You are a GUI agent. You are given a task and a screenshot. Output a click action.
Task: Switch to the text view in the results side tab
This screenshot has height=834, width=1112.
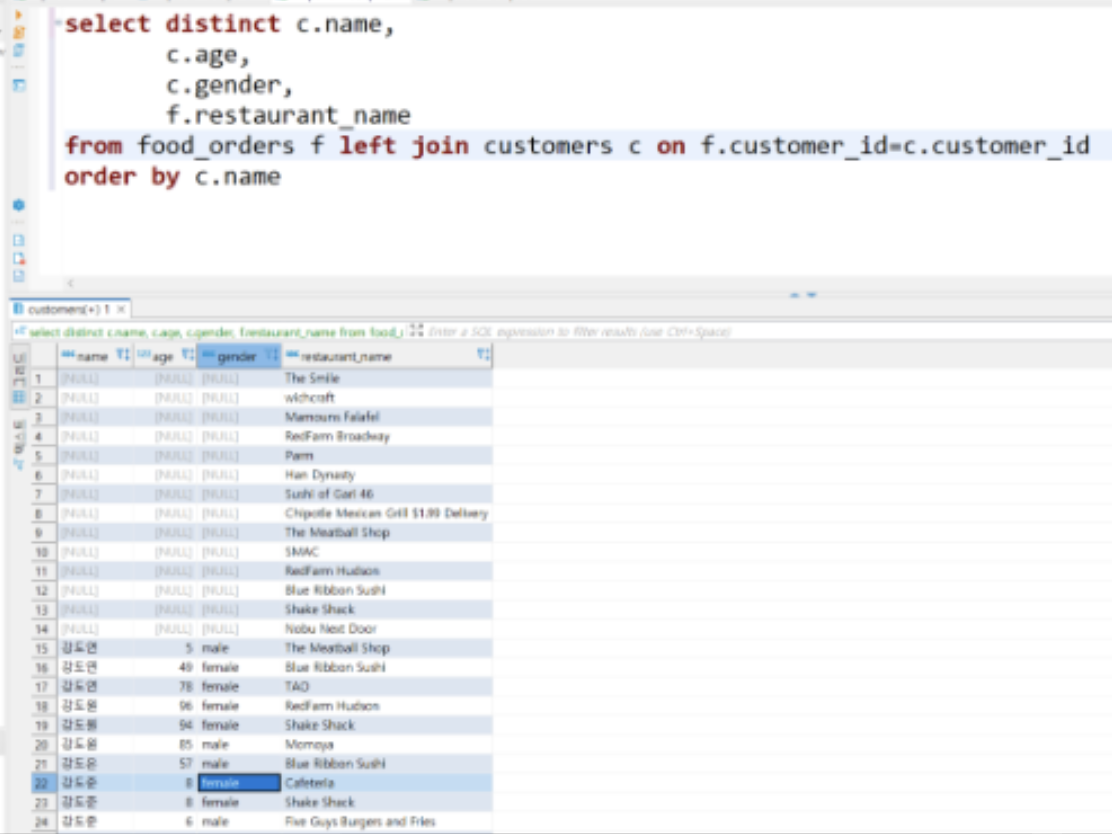[18, 444]
